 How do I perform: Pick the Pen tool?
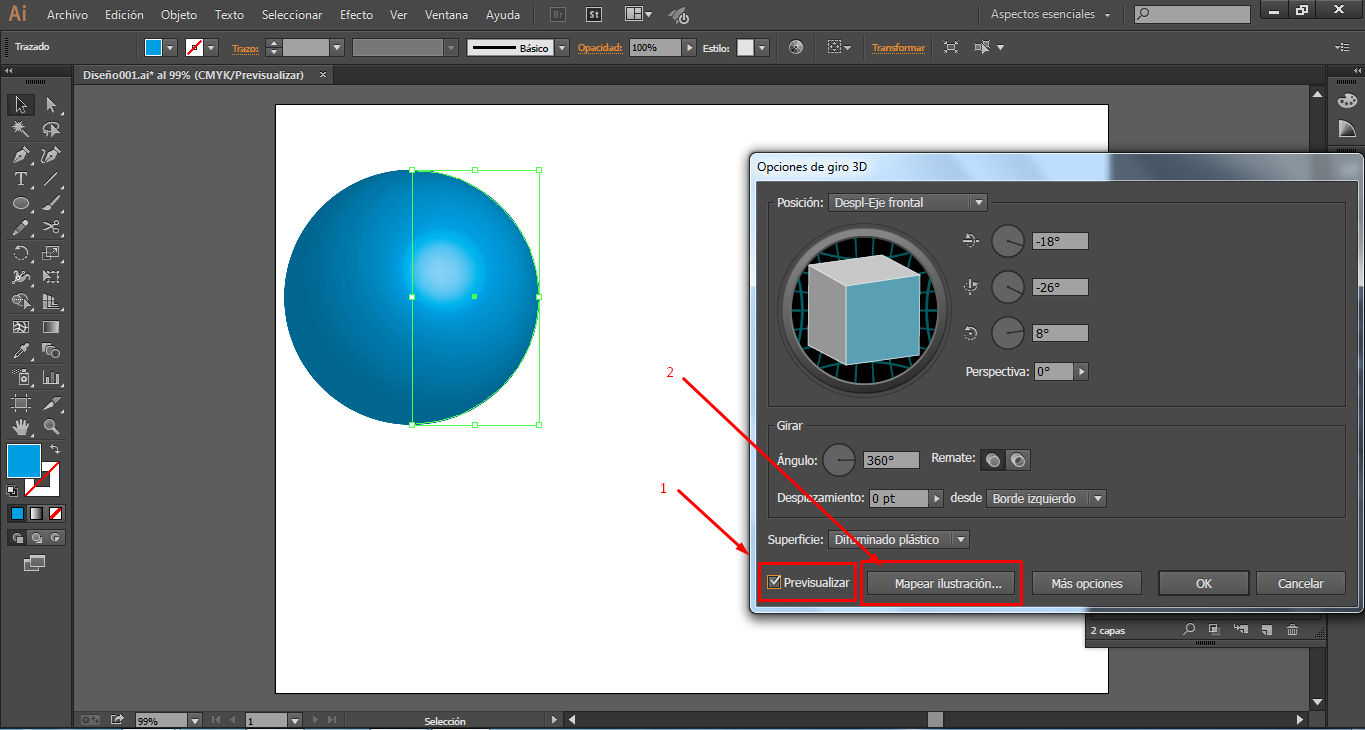click(20, 155)
